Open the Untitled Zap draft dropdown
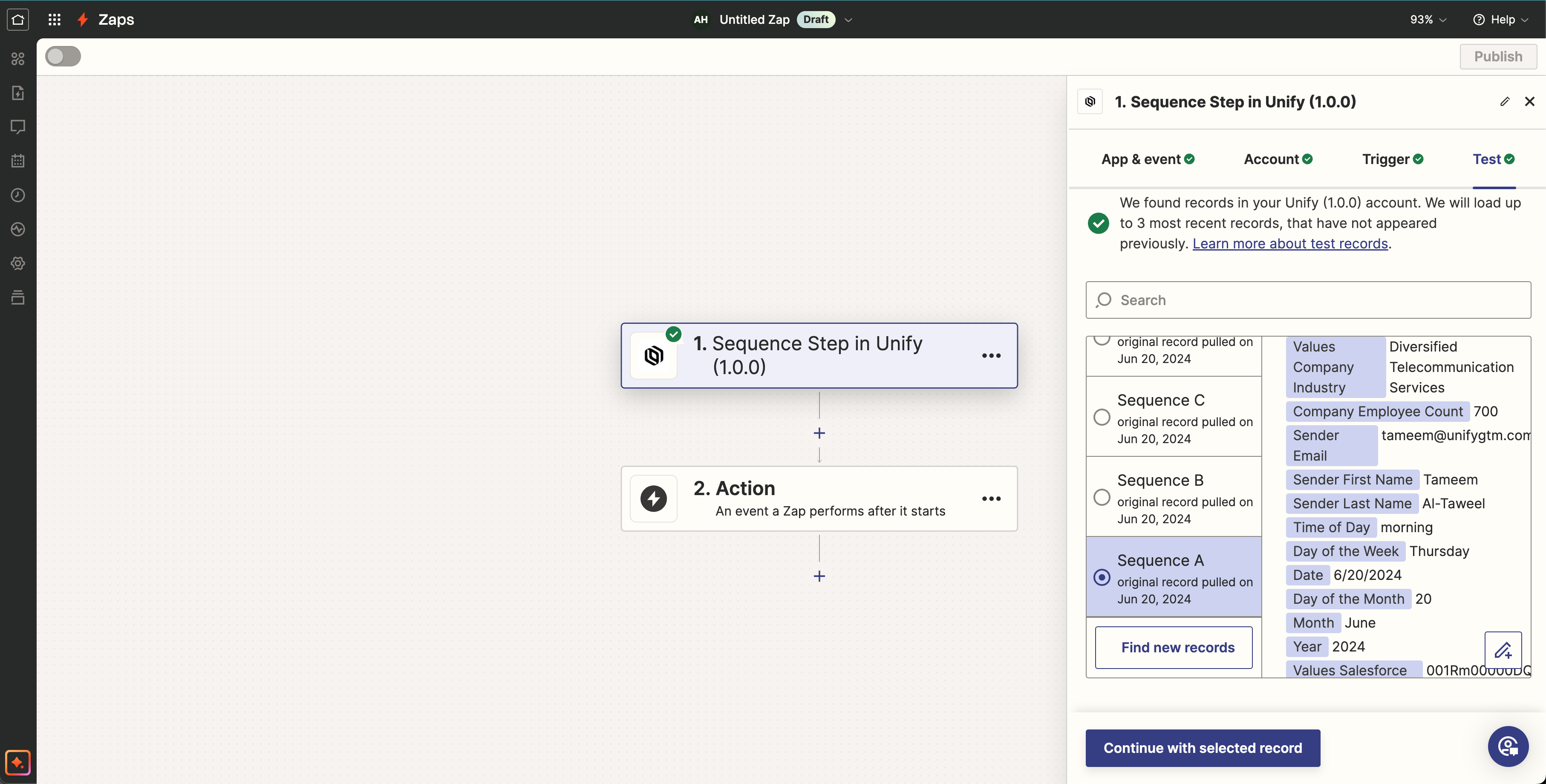The width and height of the screenshot is (1546, 784). [848, 19]
